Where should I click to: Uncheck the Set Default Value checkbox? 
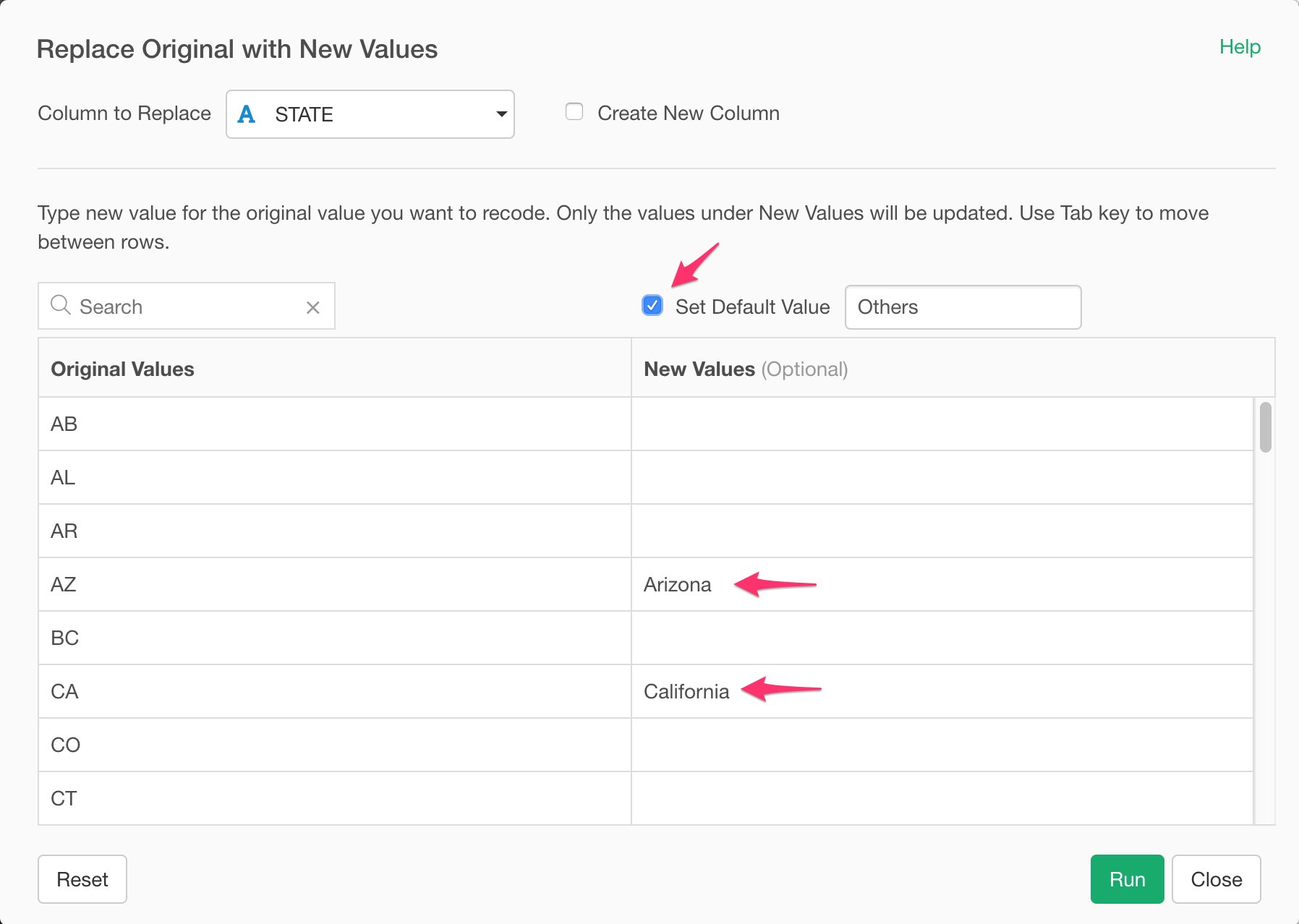click(652, 306)
